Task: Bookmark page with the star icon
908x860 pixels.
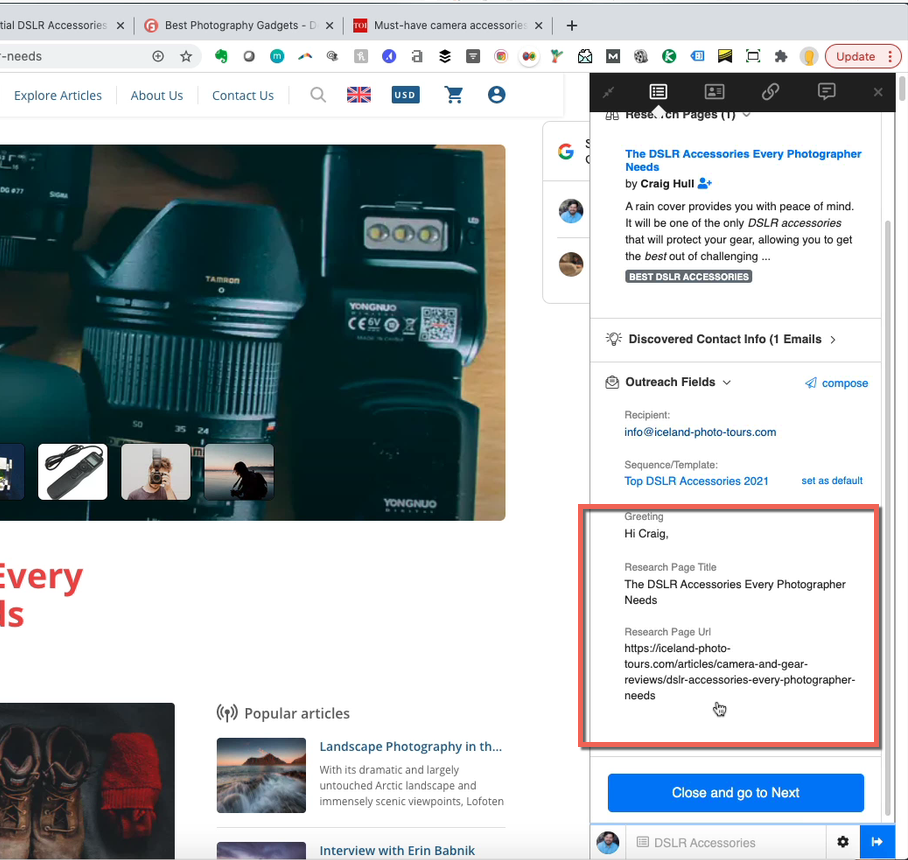Action: (186, 57)
